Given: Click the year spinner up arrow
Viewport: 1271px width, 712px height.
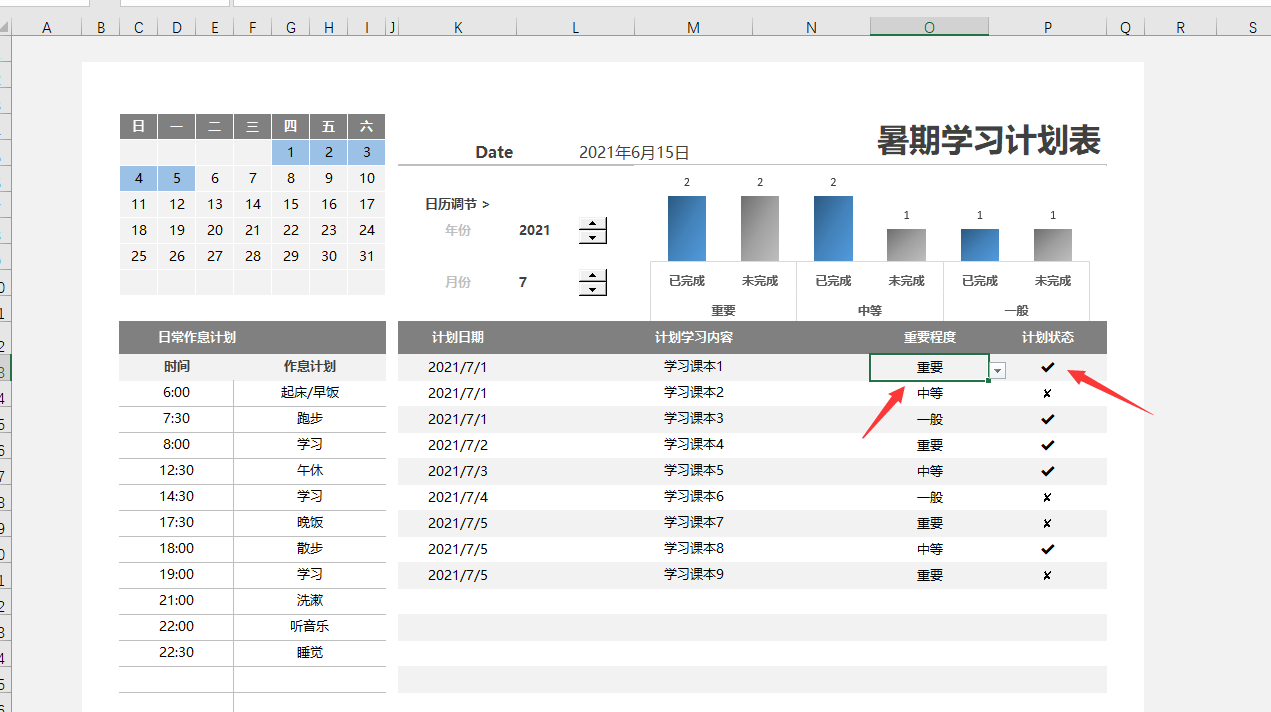Looking at the screenshot, I should click(x=593, y=224).
